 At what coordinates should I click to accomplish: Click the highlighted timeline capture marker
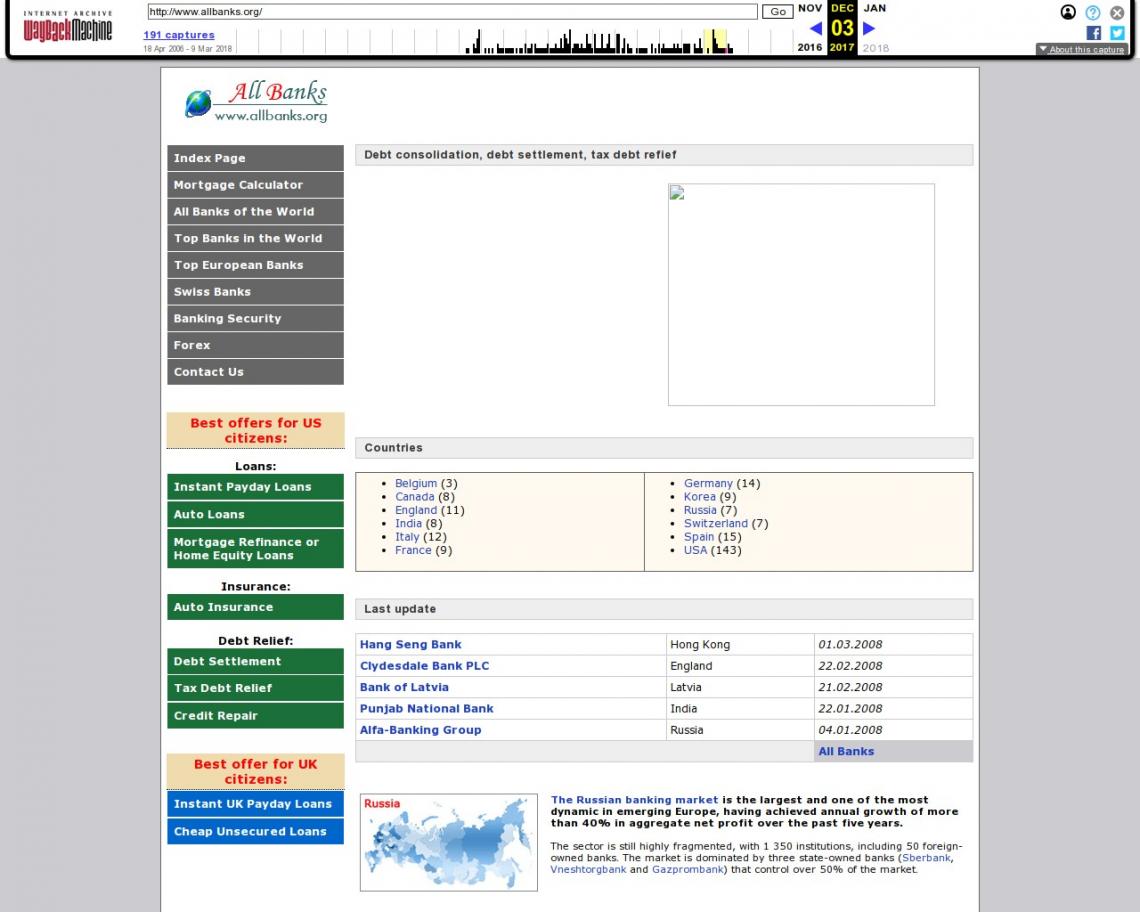coord(715,41)
